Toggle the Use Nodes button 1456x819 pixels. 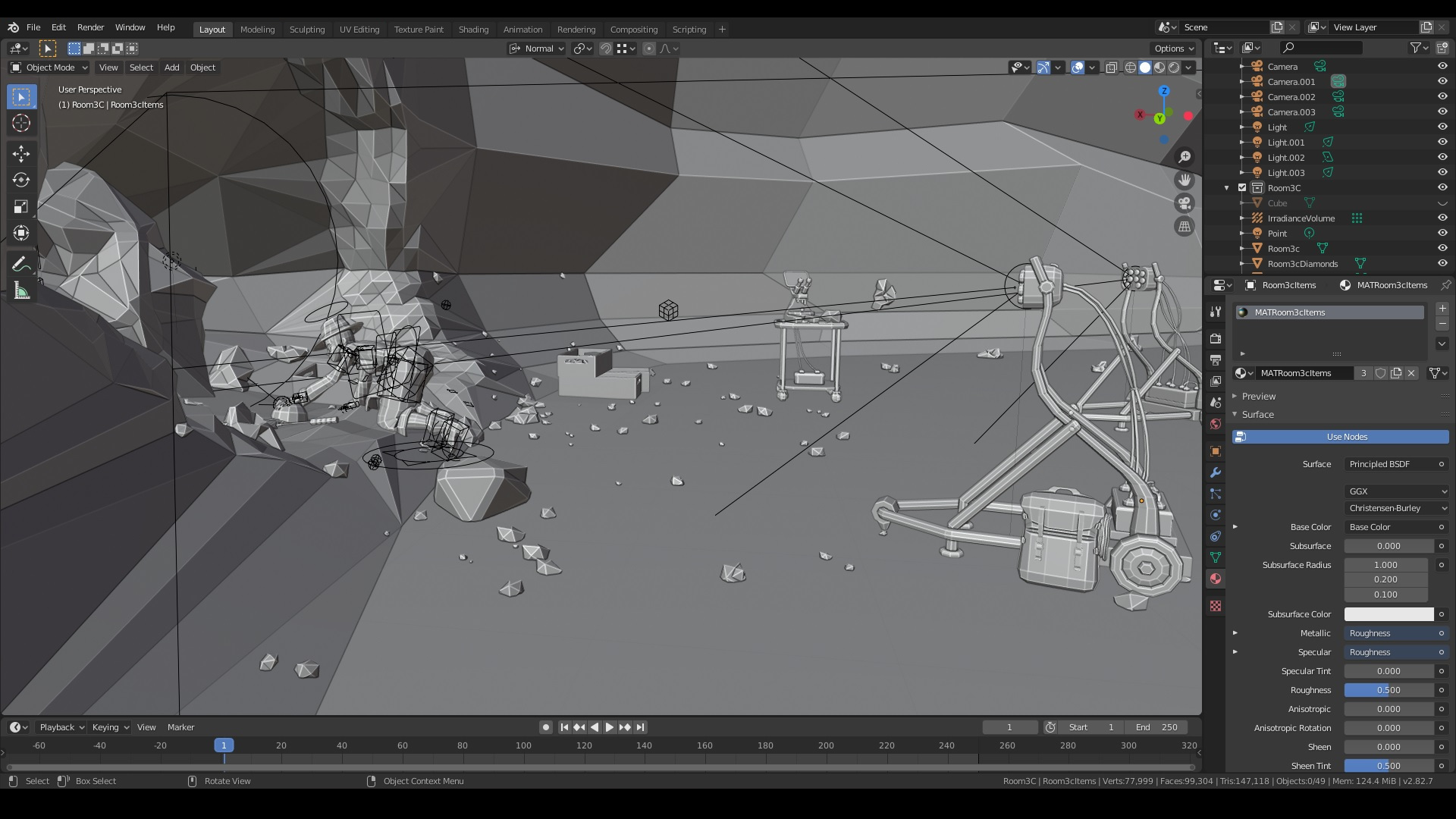pos(1340,438)
